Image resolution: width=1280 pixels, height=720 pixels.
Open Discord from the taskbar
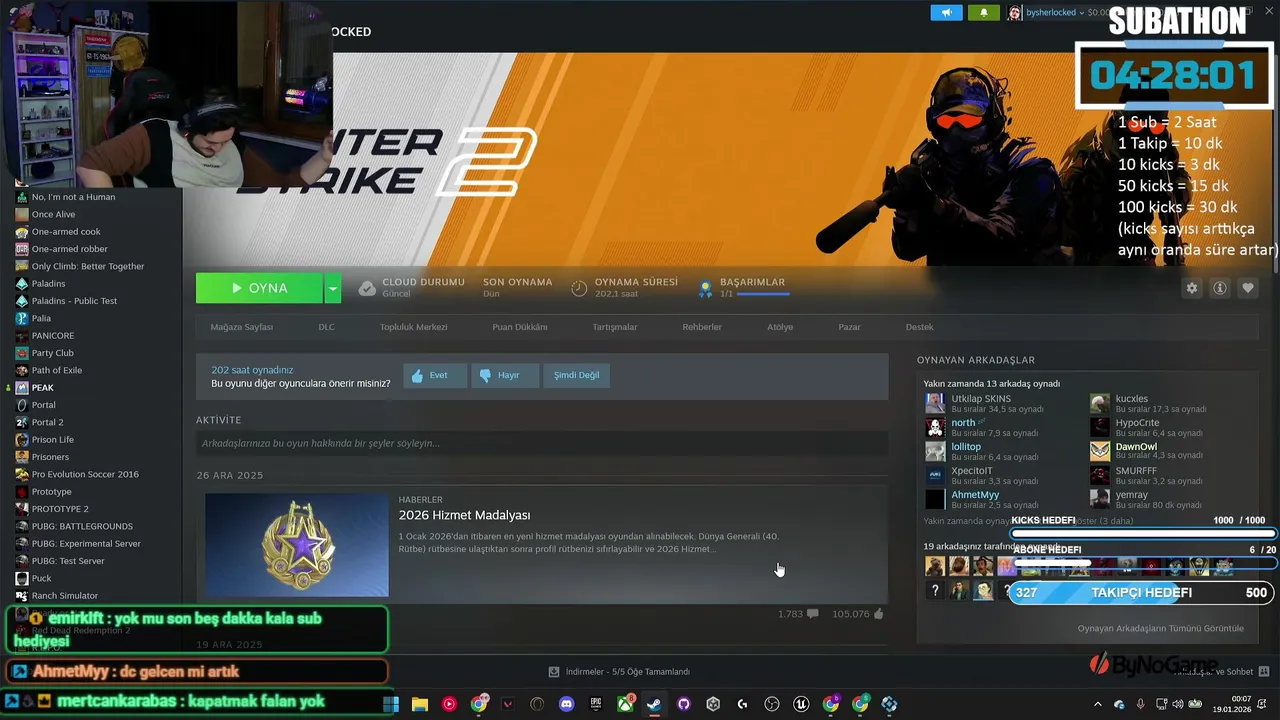click(567, 704)
